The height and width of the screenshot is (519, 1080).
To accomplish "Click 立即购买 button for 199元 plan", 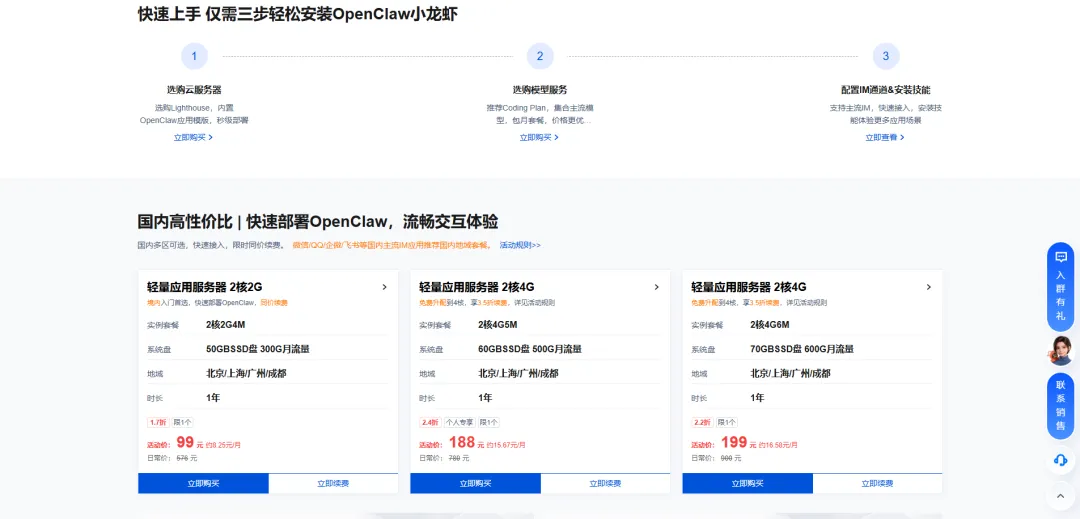I will point(747,483).
